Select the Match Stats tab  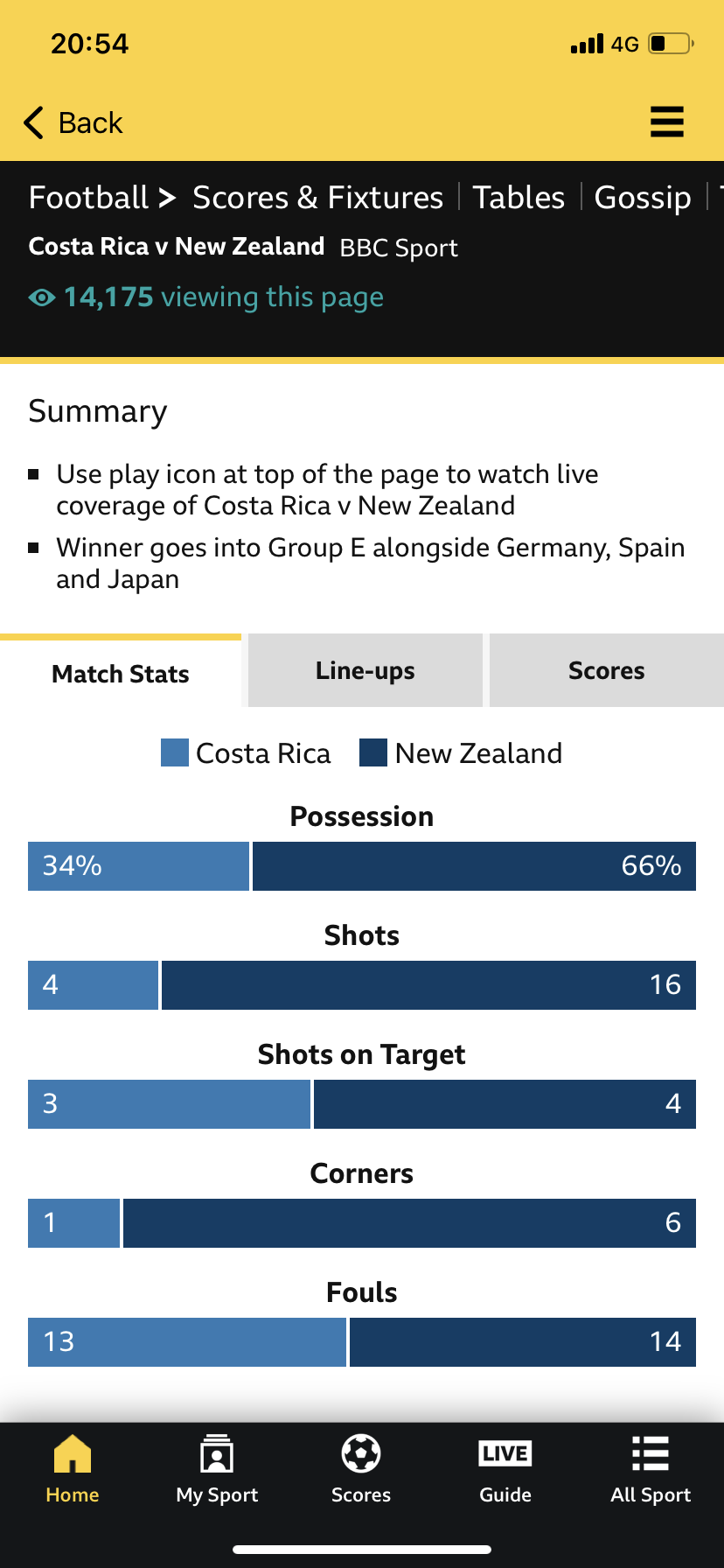[121, 674]
